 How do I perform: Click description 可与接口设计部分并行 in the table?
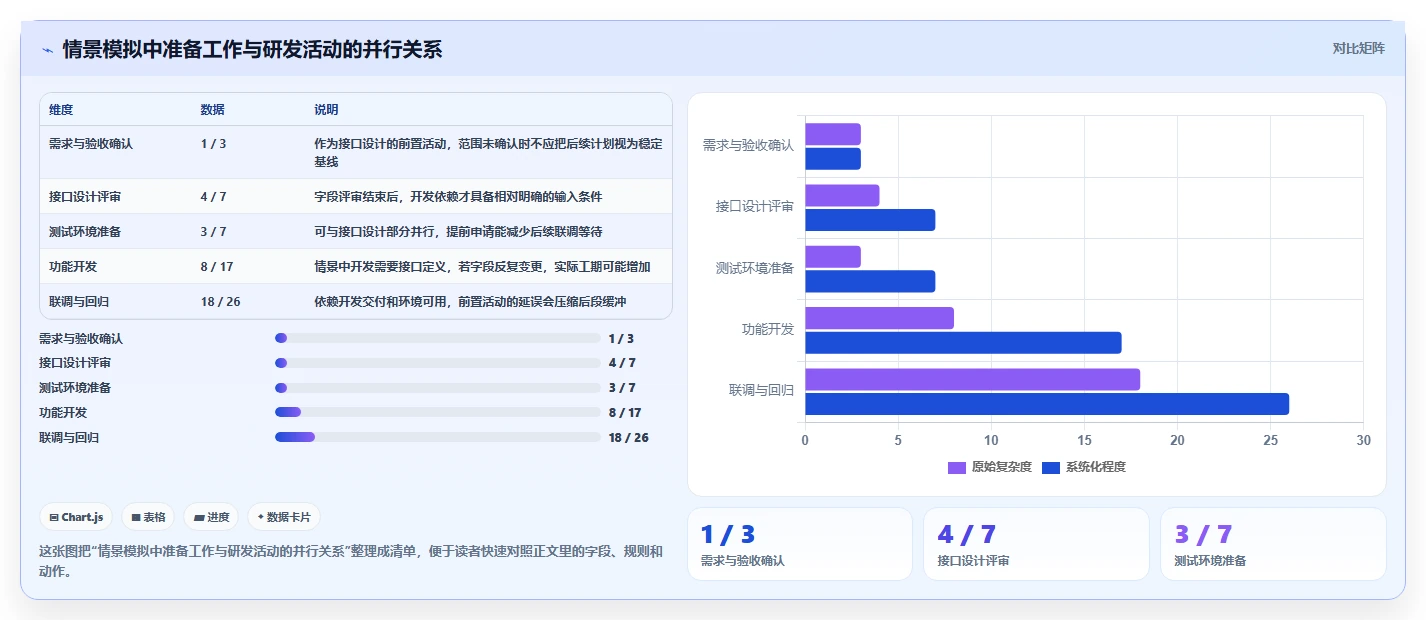(x=458, y=232)
